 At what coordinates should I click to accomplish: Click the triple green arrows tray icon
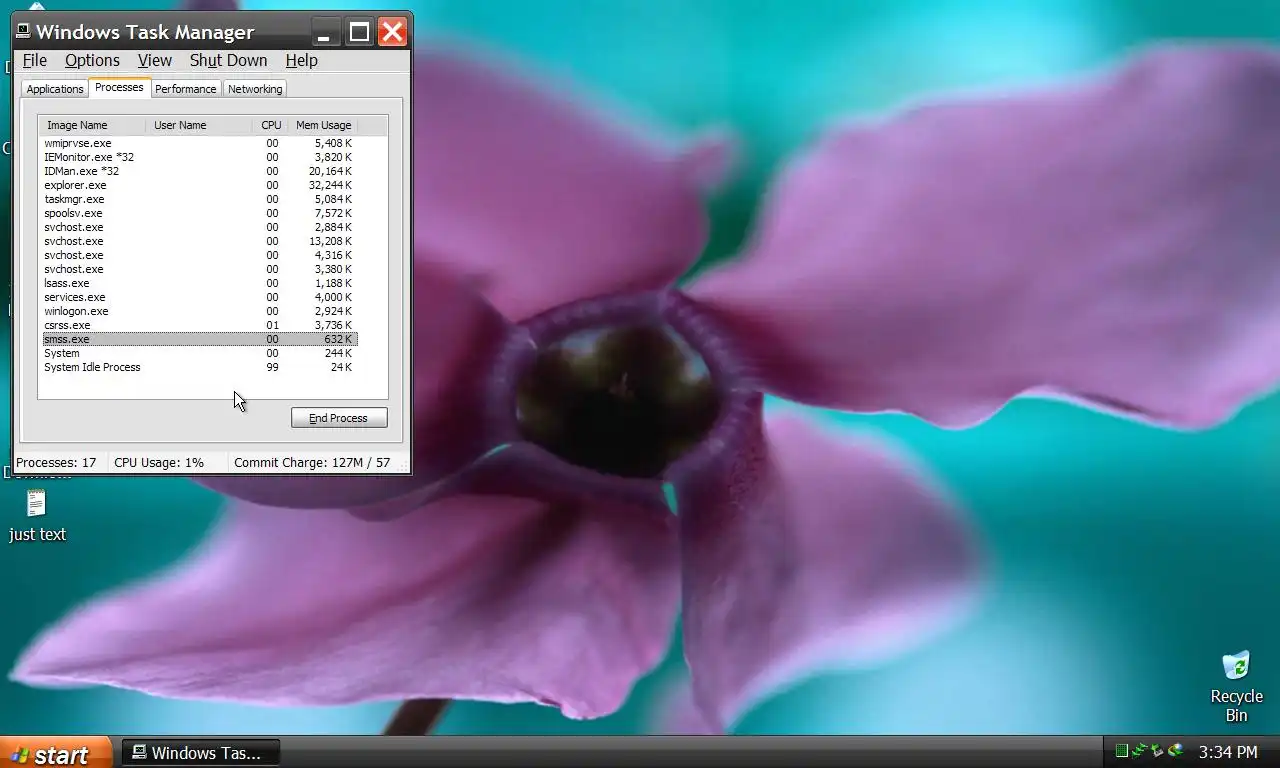1139,751
